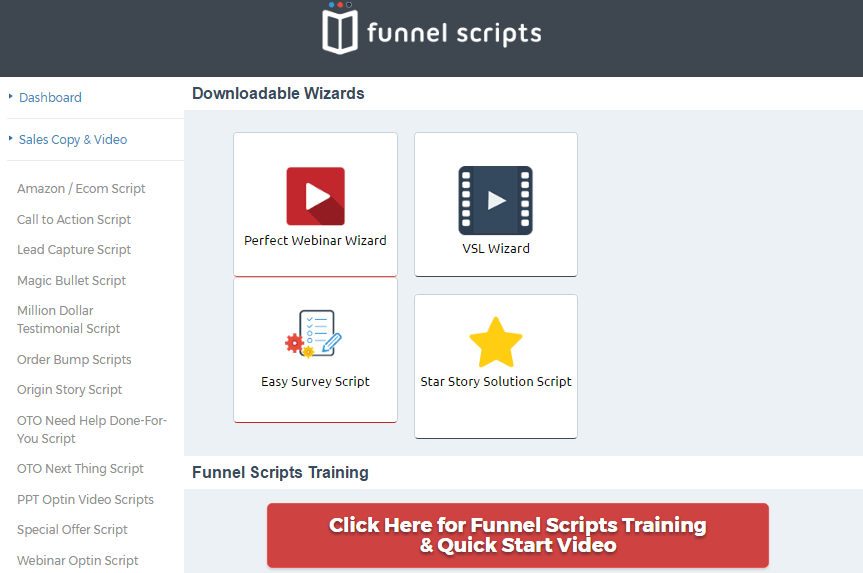Open the Star Story Solution Script label
This screenshot has height=573, width=863.
496,381
